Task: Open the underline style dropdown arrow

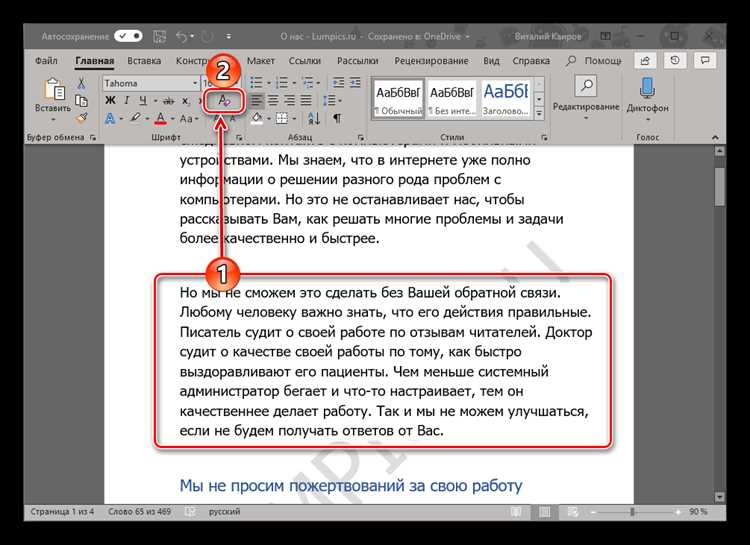Action: pyautogui.click(x=155, y=100)
